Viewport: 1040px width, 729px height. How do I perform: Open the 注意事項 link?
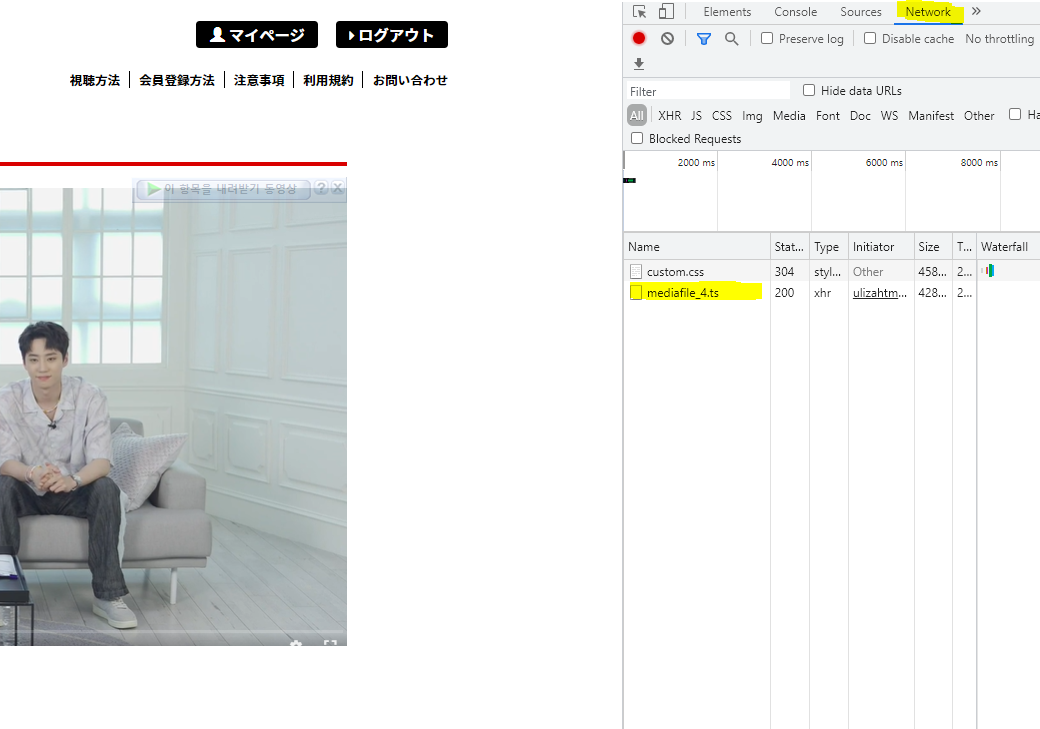point(259,80)
